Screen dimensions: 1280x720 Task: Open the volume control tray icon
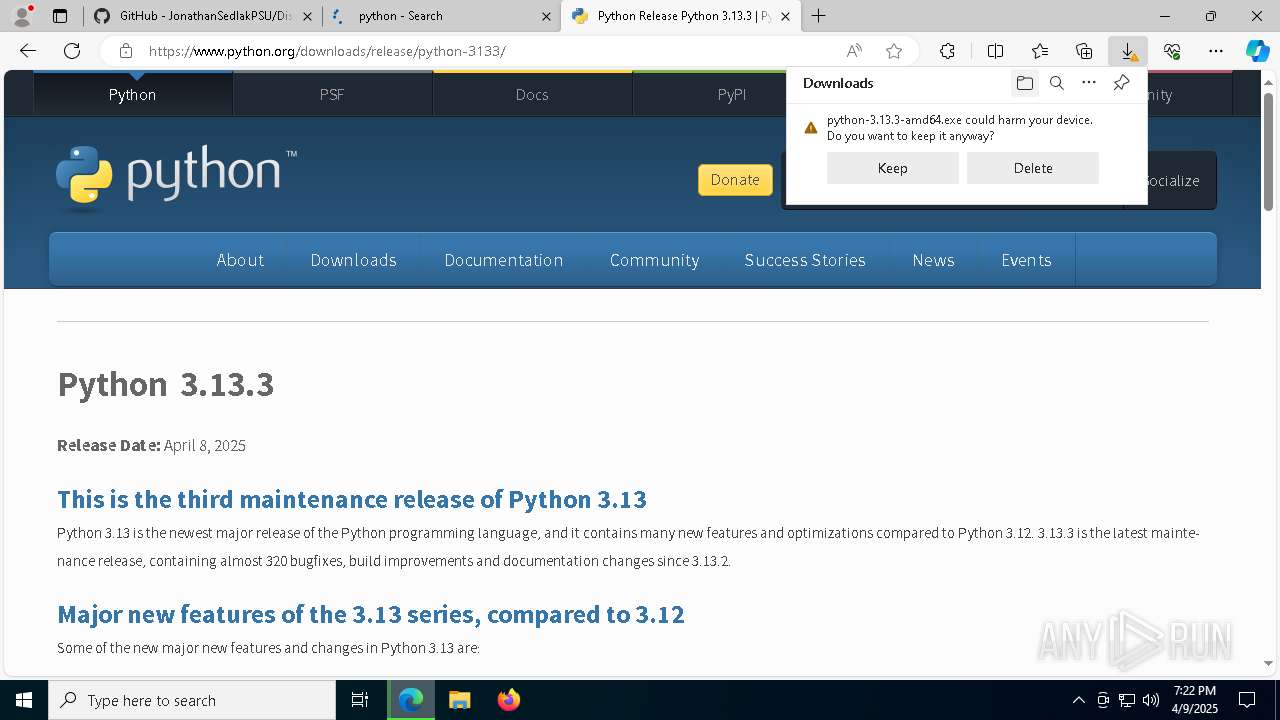pyautogui.click(x=1151, y=700)
